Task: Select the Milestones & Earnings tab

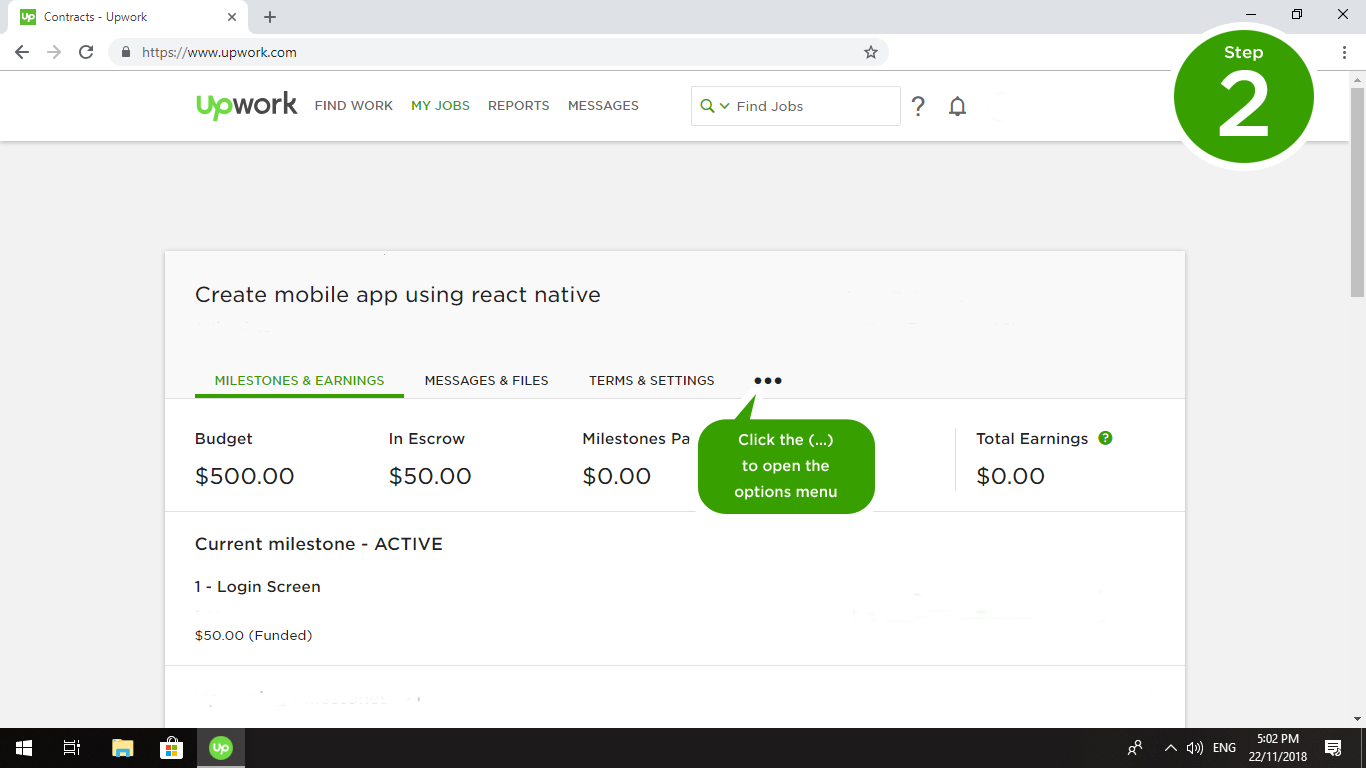Action: [299, 381]
